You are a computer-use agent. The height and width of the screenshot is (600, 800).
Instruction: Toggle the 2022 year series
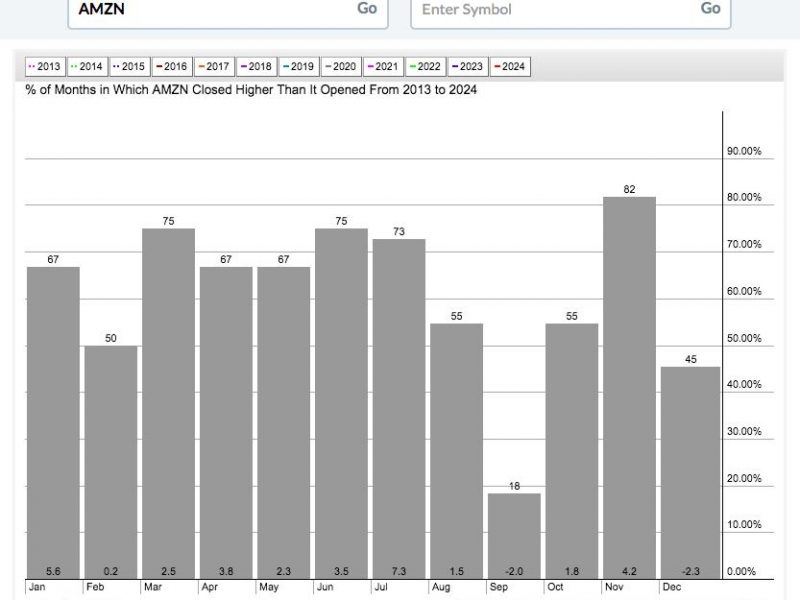[426, 66]
